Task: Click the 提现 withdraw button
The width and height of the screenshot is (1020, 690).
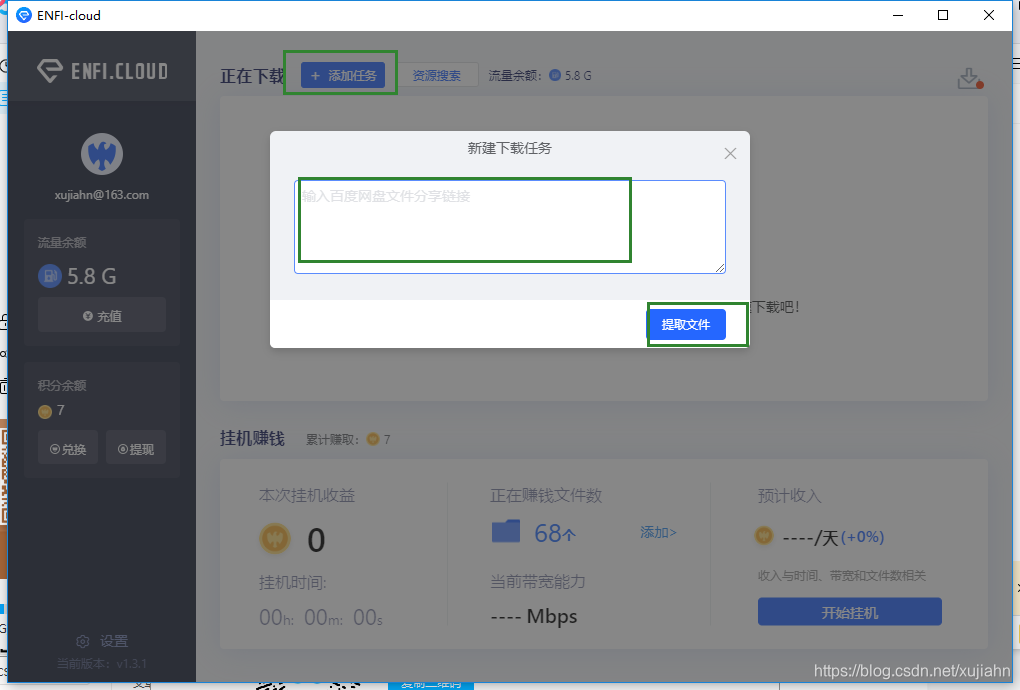Action: pyautogui.click(x=136, y=448)
